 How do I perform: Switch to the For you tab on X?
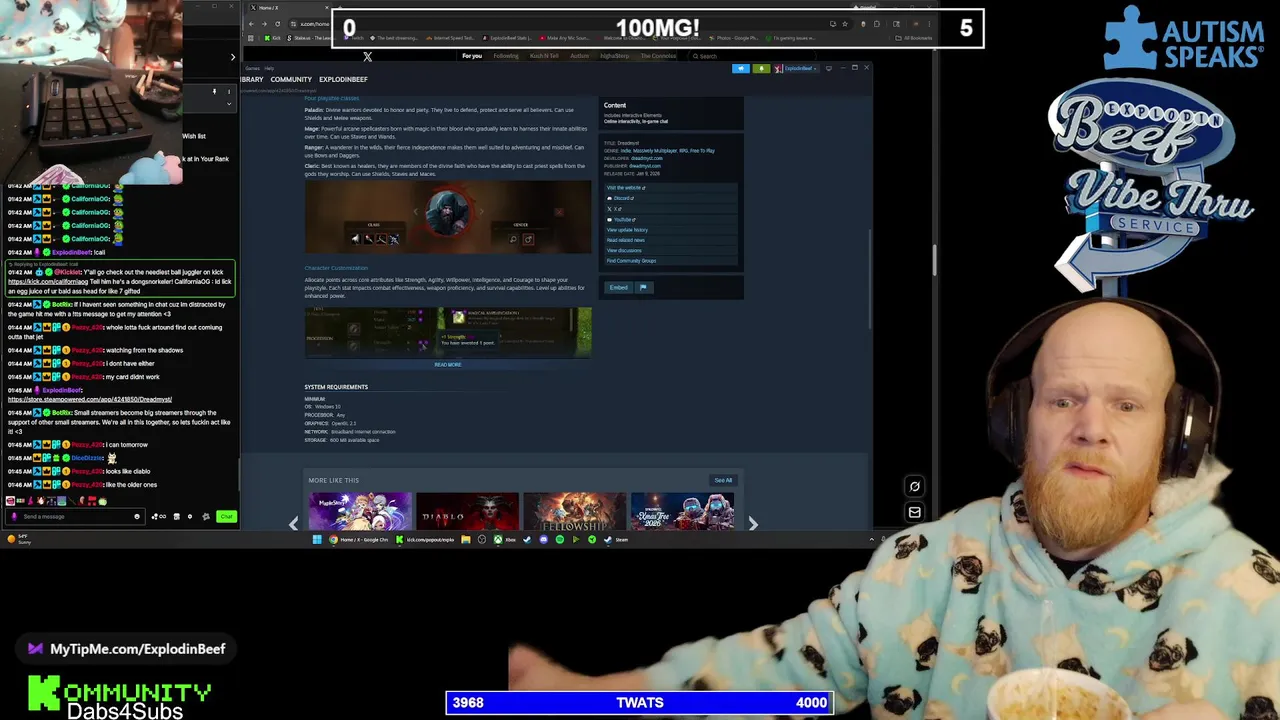pyautogui.click(x=472, y=56)
